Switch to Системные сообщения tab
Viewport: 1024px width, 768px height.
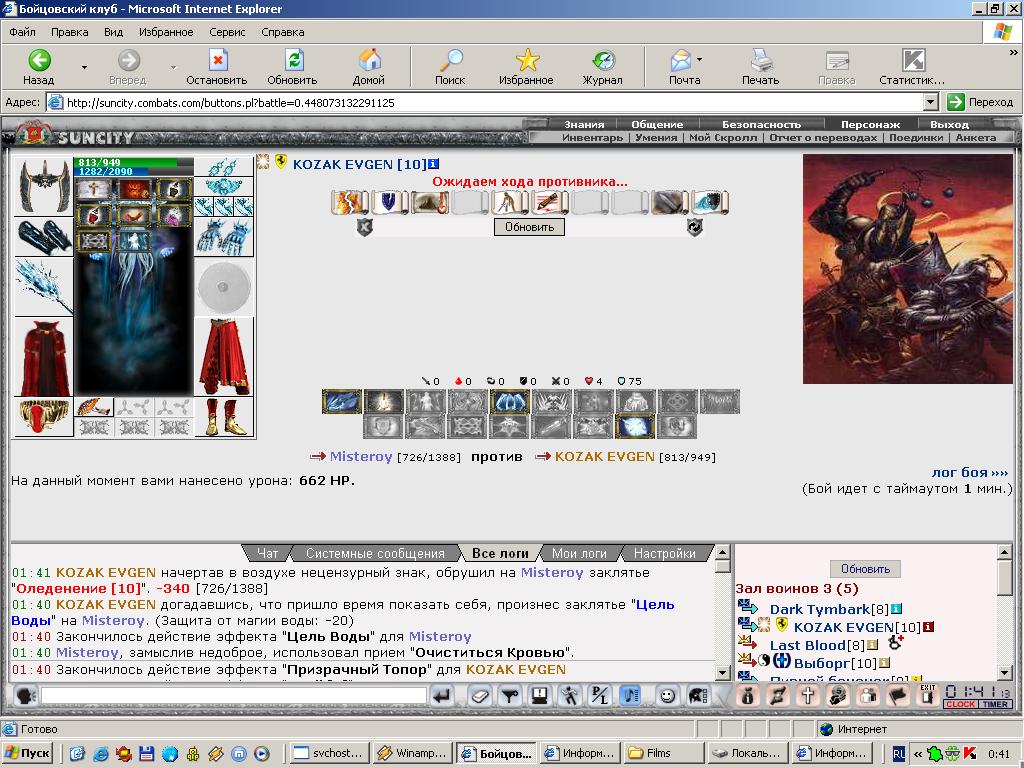click(376, 553)
